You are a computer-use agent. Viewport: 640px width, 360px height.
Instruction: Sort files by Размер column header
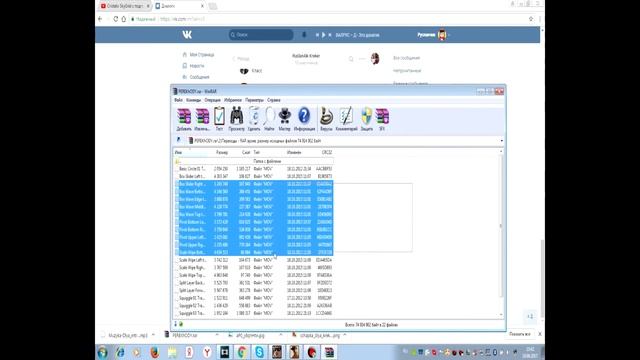click(222, 152)
